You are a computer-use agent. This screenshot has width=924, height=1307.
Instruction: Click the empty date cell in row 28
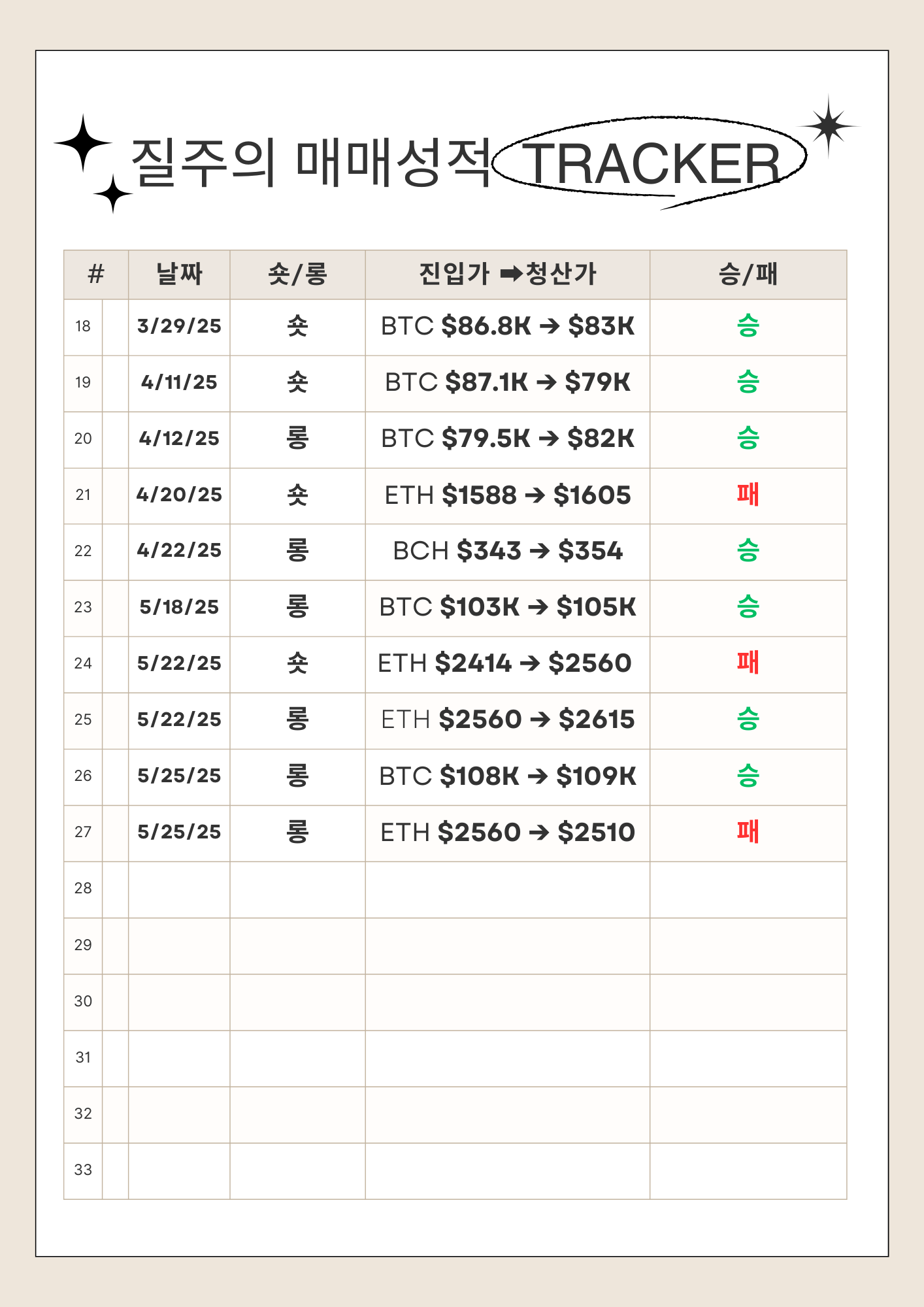(x=179, y=889)
